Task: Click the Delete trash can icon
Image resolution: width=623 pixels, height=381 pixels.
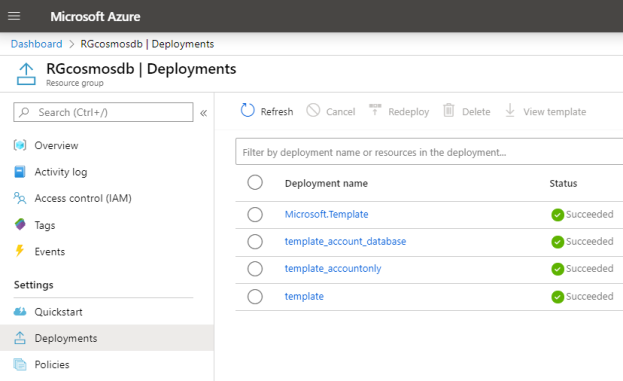Action: [x=449, y=110]
